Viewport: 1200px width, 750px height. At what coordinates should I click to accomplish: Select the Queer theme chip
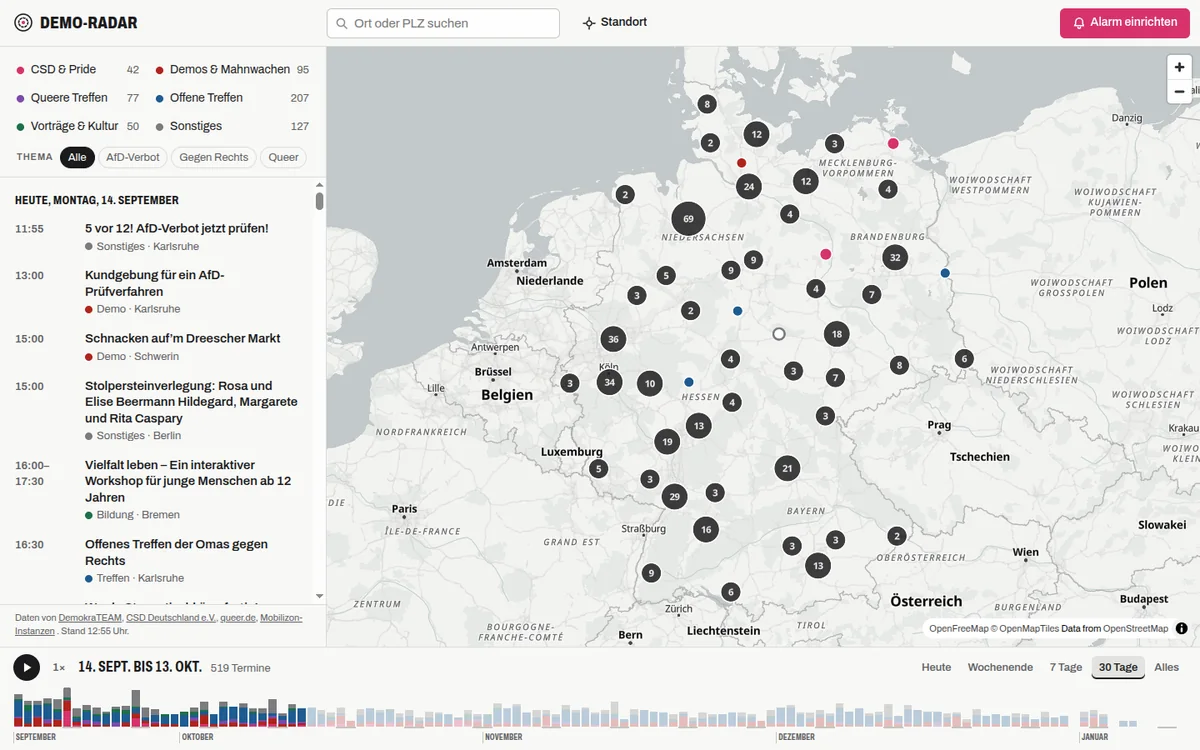click(x=283, y=157)
